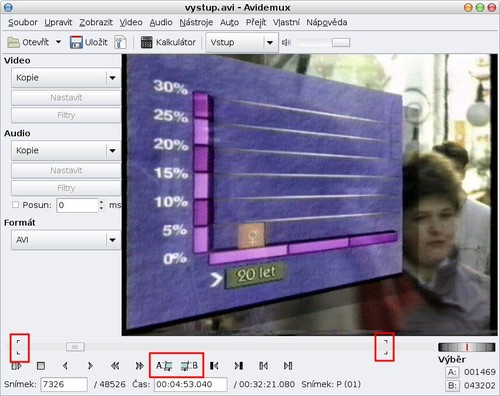Open the Zobrazit menu
The image size is (500, 396).
(96, 22)
